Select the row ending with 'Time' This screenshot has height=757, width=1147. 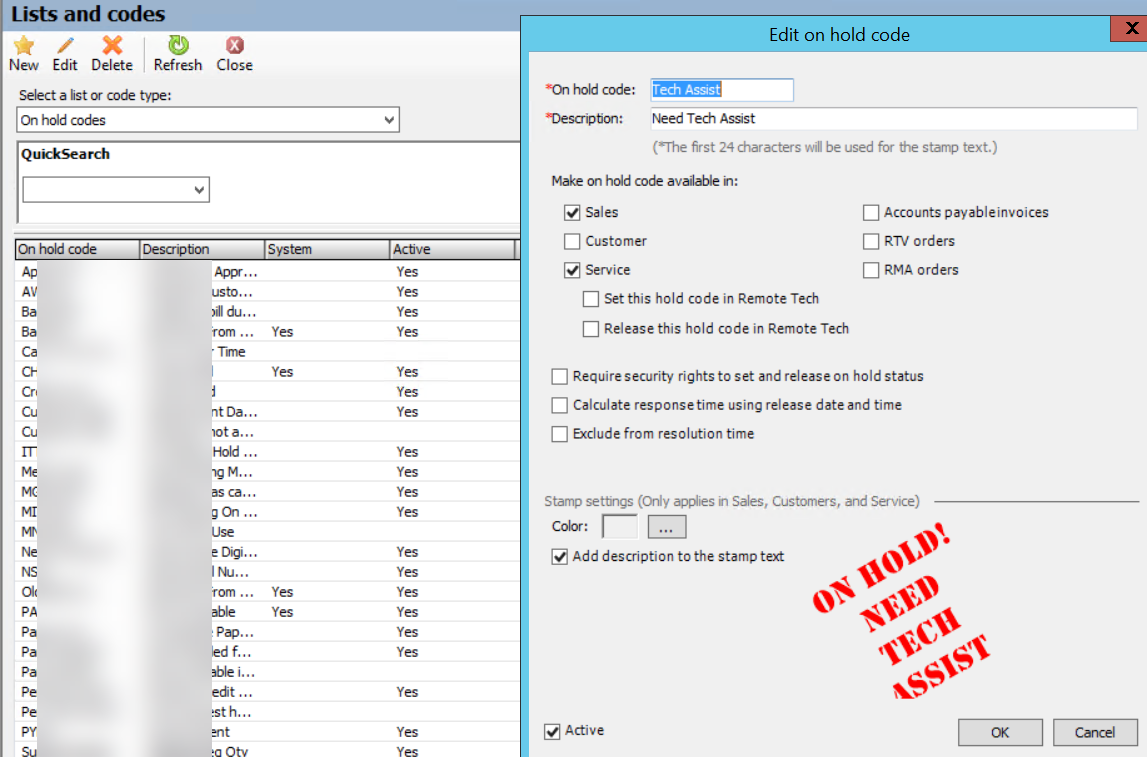coord(267,352)
